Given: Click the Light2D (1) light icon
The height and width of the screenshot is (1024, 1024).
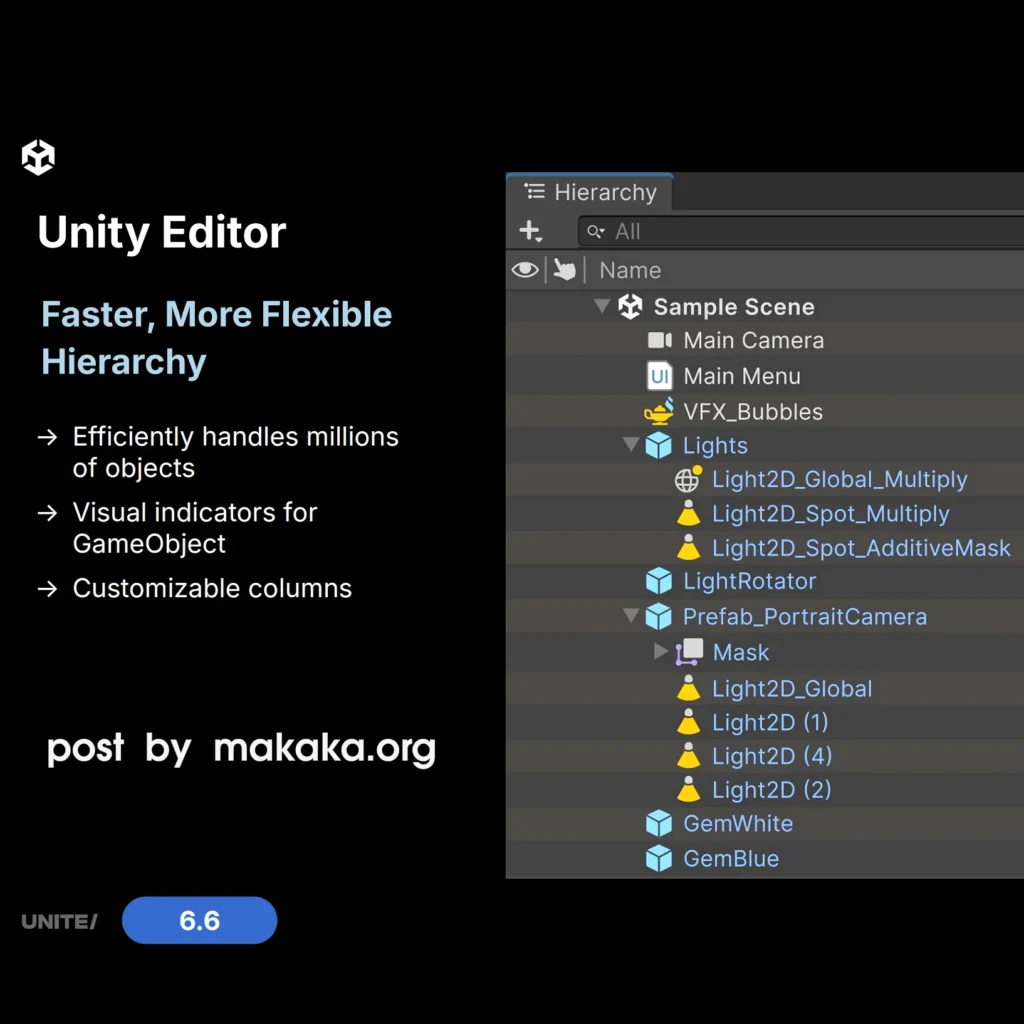Looking at the screenshot, I should [688, 722].
